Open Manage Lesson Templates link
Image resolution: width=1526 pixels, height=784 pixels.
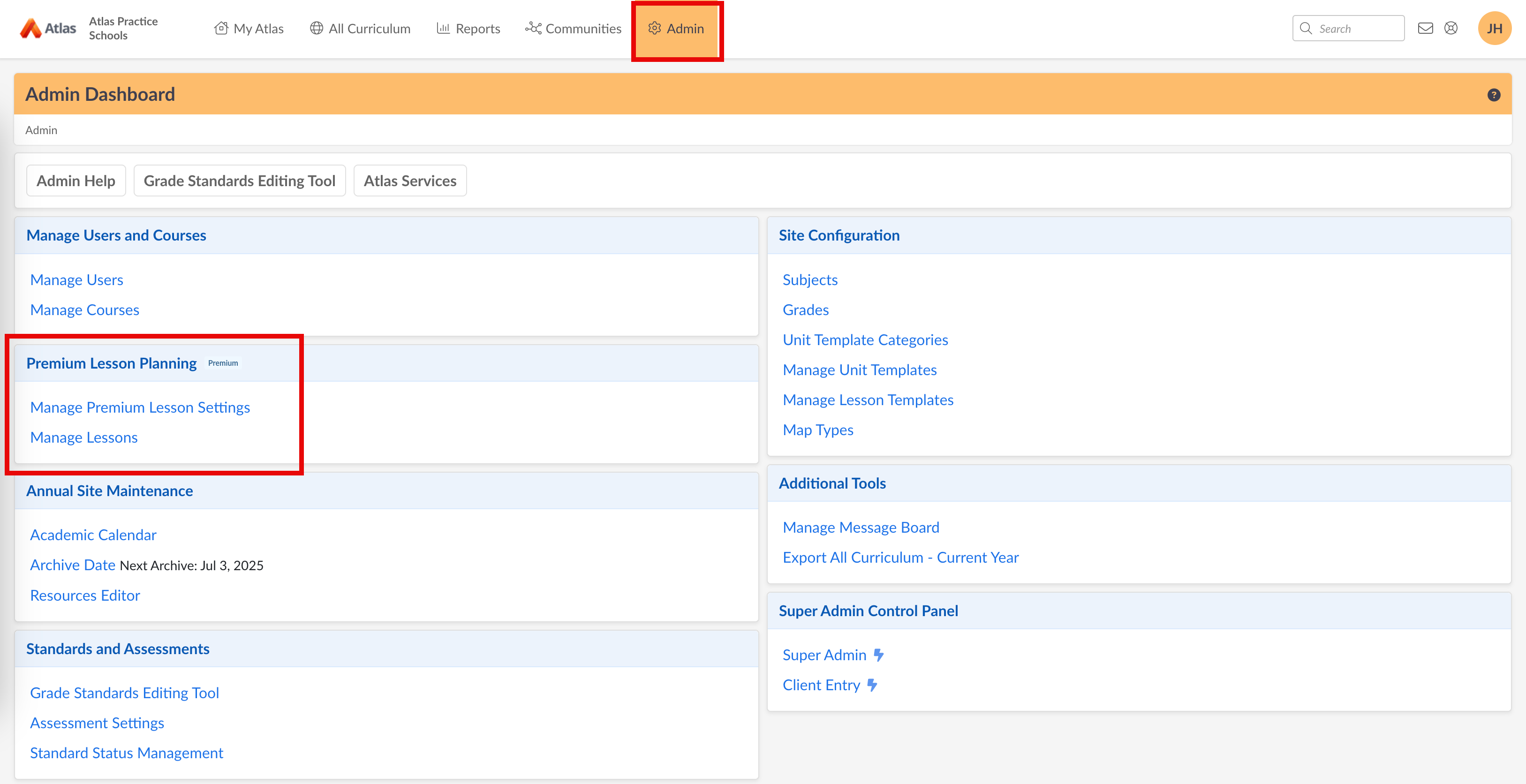868,400
